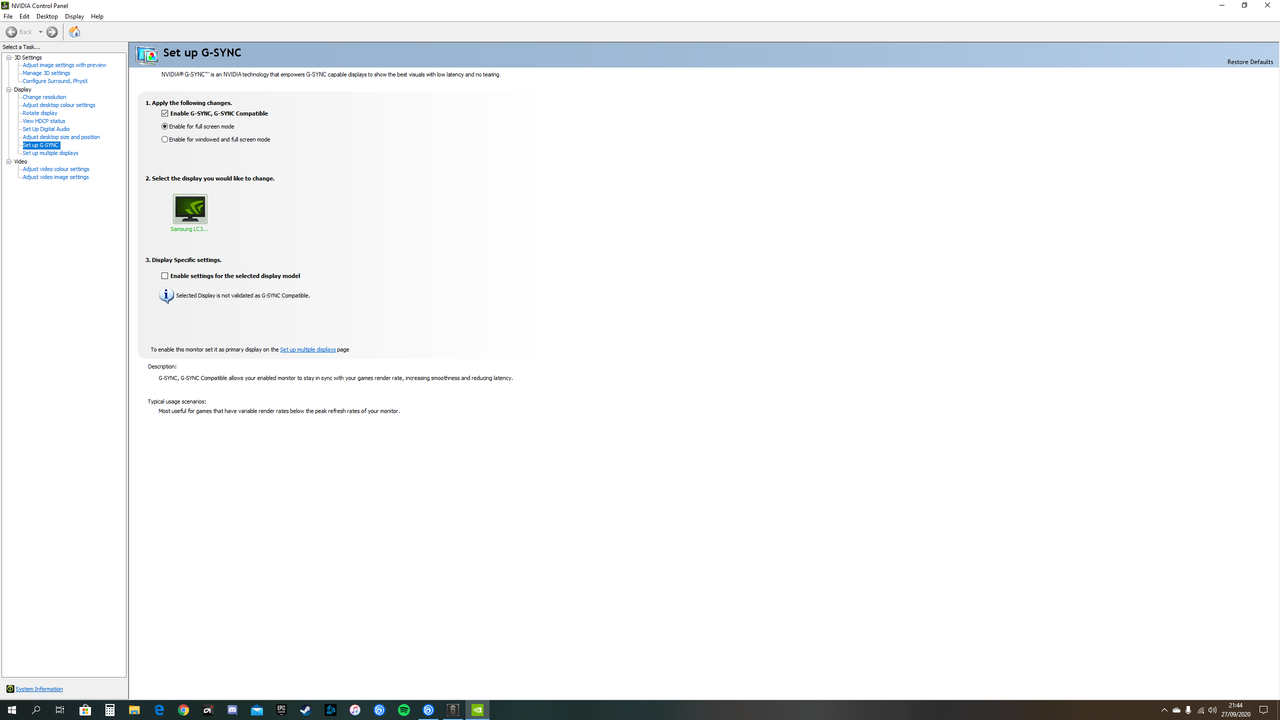The width and height of the screenshot is (1280, 720).
Task: Open Adjust video colour settings
Action: [x=56, y=169]
